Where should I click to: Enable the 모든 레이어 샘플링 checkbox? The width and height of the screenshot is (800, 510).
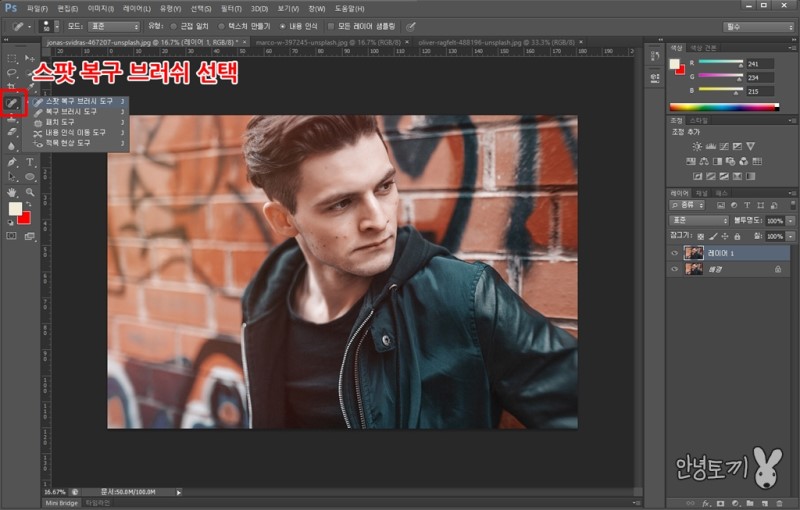pos(330,26)
